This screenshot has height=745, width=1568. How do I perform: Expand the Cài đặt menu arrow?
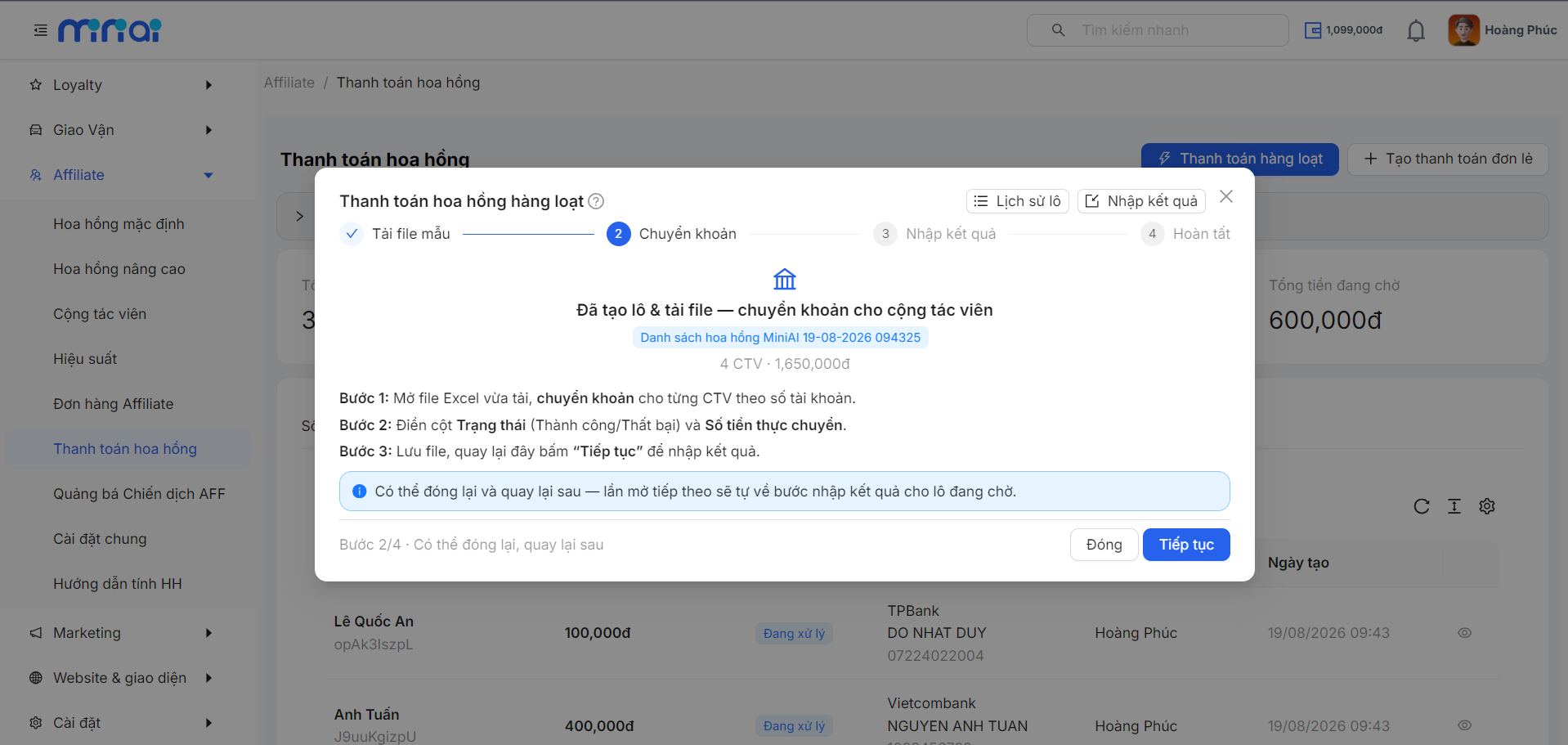[208, 723]
